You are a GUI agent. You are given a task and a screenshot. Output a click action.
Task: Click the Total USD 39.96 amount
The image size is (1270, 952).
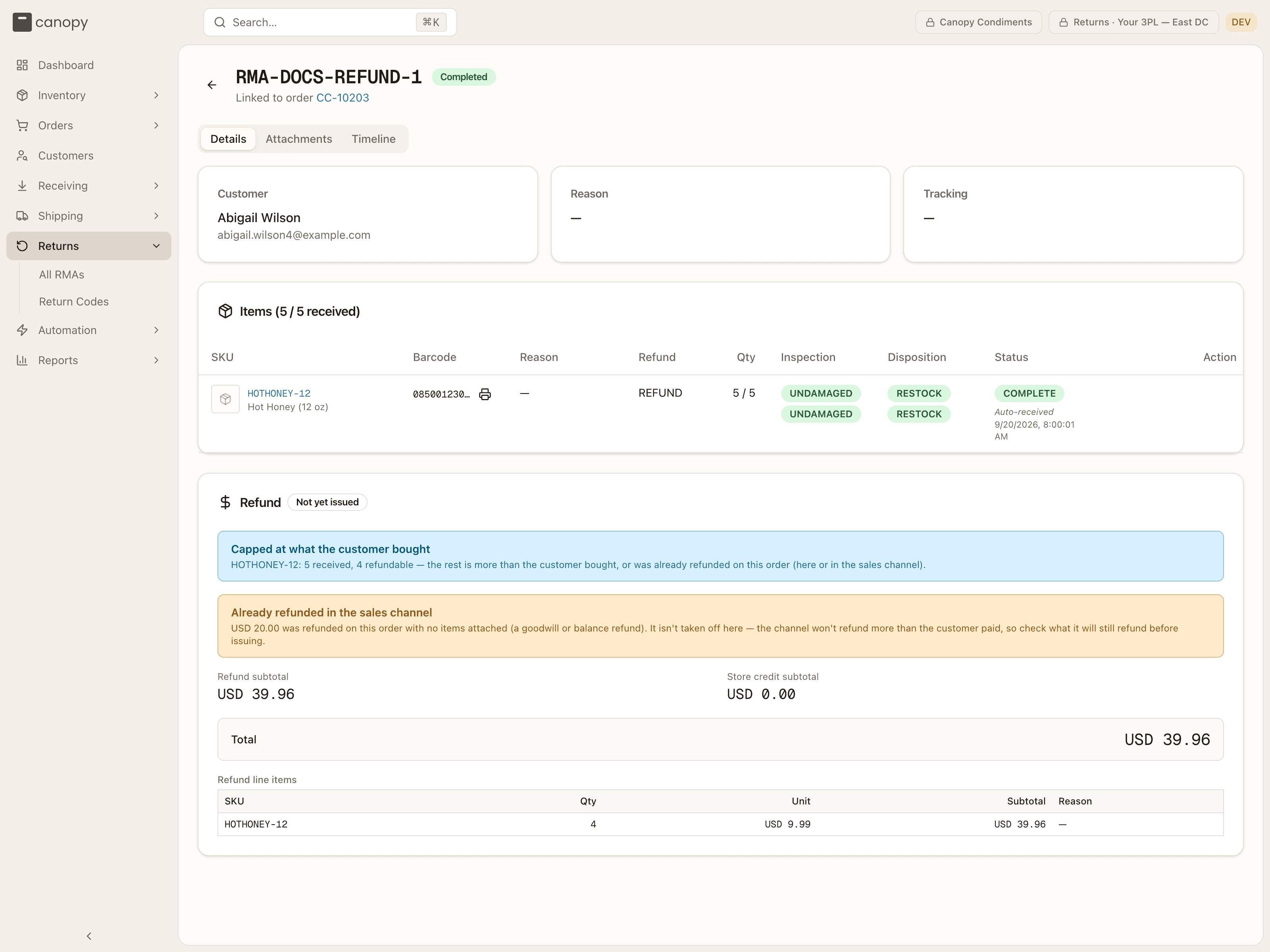[x=1167, y=740]
